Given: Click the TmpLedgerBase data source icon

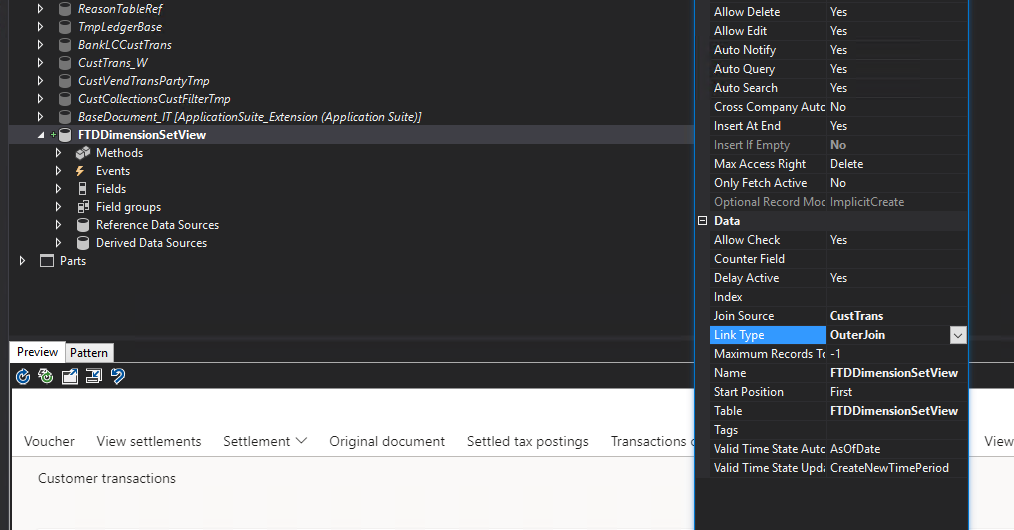Looking at the screenshot, I should pos(65,27).
